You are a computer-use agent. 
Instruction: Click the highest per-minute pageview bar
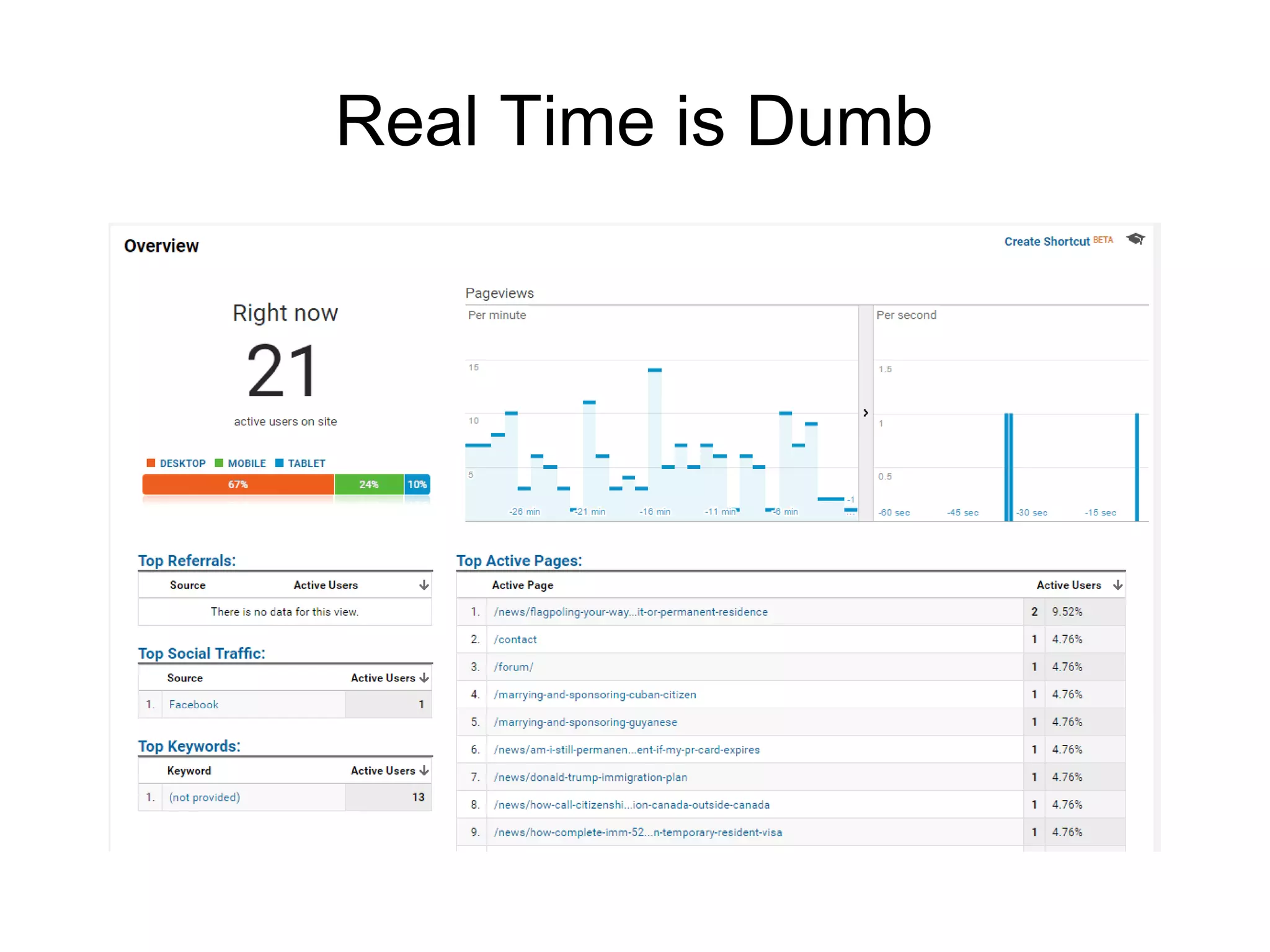click(655, 445)
